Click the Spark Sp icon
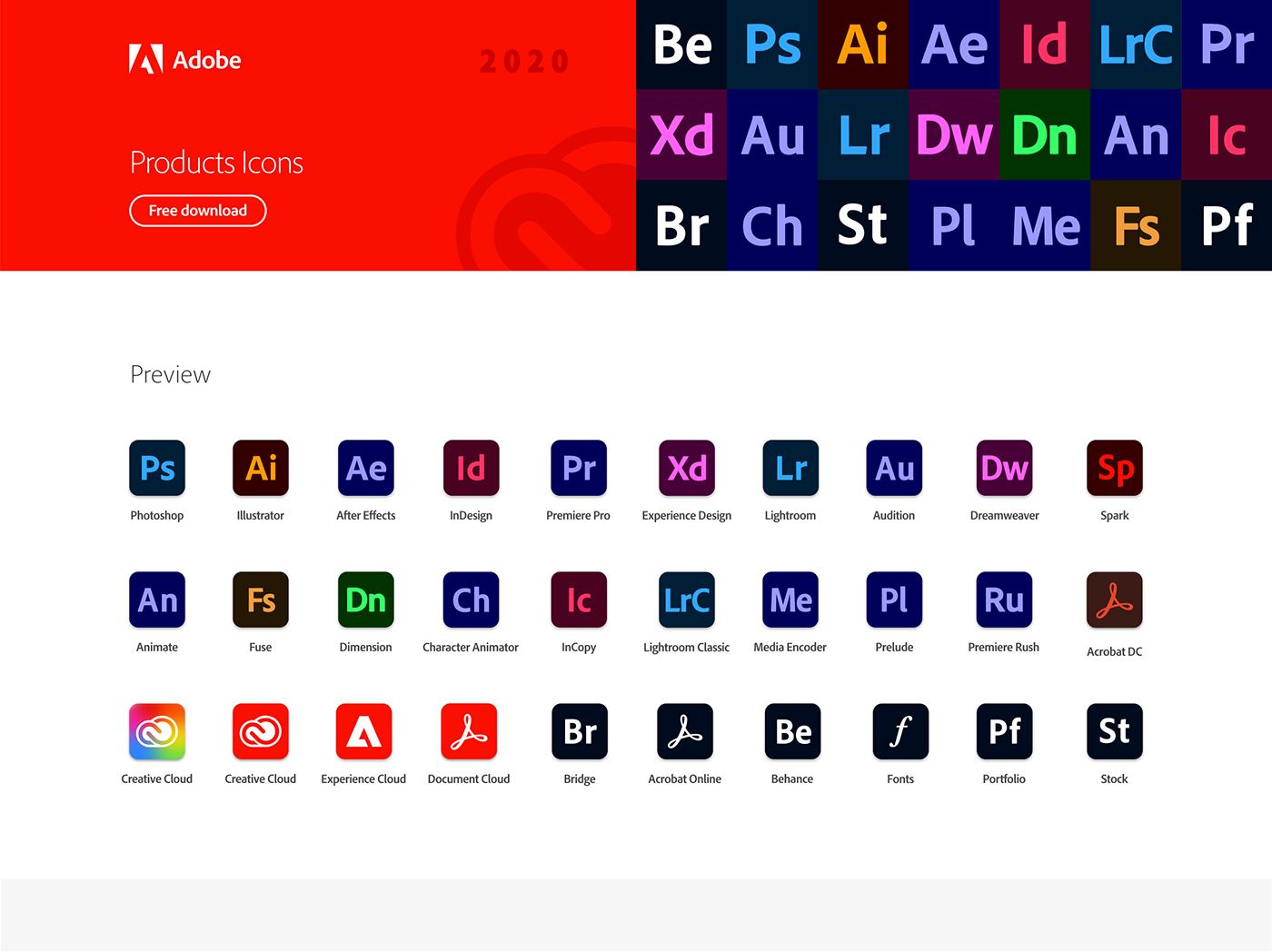The width and height of the screenshot is (1272, 952). pyautogui.click(x=1115, y=468)
